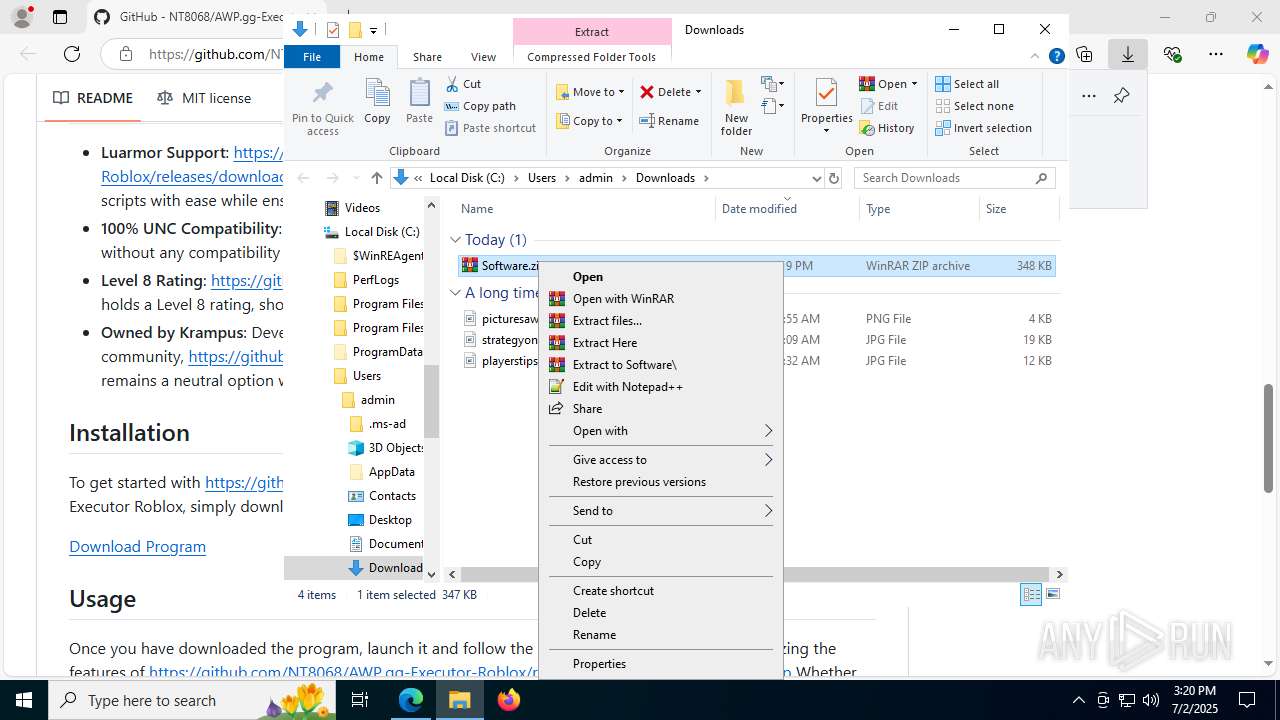1280x720 pixels.
Task: Click the Up directory arrow
Action: tap(376, 178)
